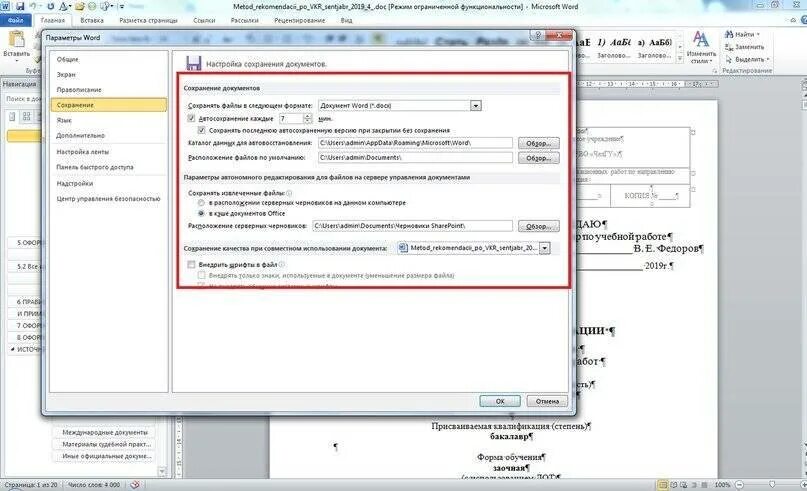Click the zoom out minus button
This screenshot has height=491, width=807.
739,485
